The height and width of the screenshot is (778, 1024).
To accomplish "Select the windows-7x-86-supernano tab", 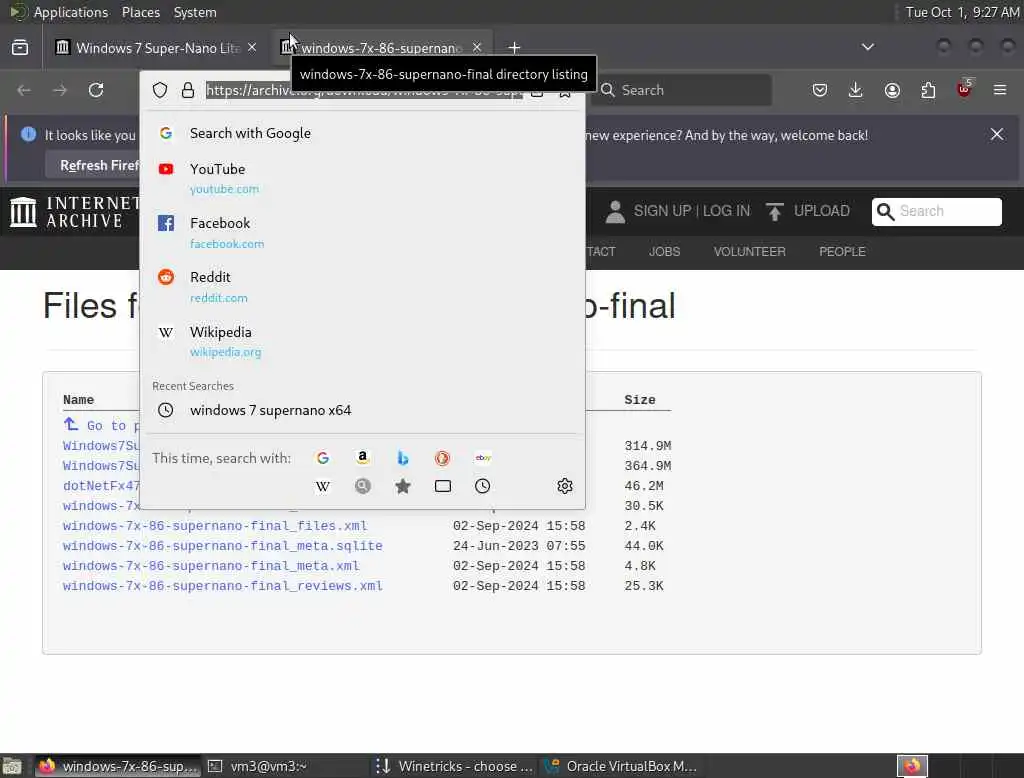I will 381,48.
